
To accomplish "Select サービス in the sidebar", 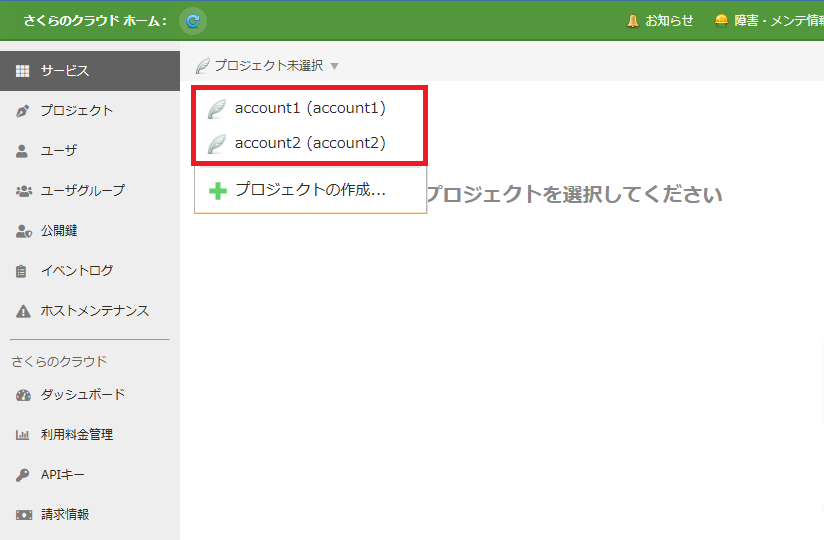I will [90, 71].
